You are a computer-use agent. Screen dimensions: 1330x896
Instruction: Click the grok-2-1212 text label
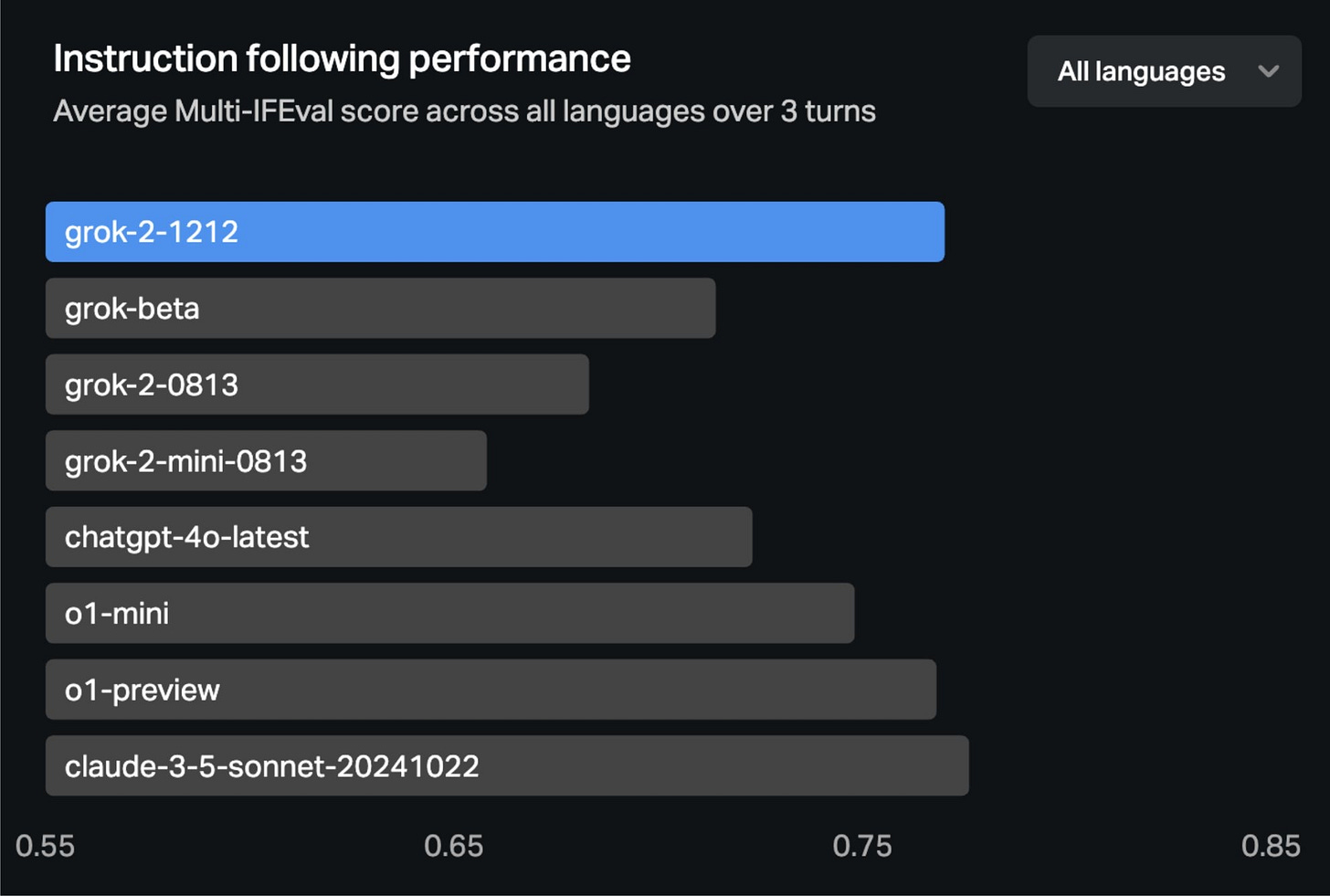coord(152,232)
